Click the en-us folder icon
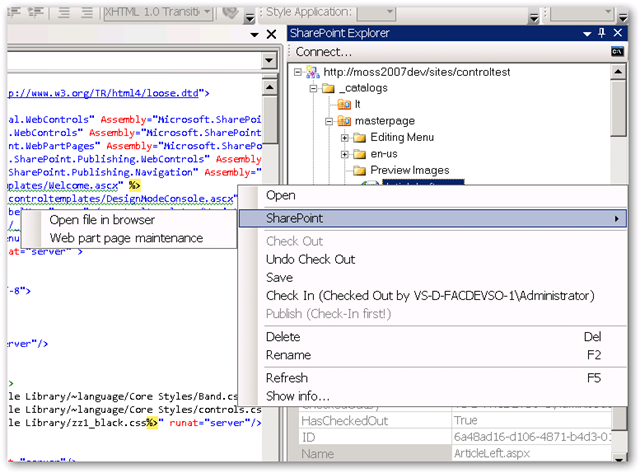Viewport: 640px width, 473px height. (x=360, y=154)
